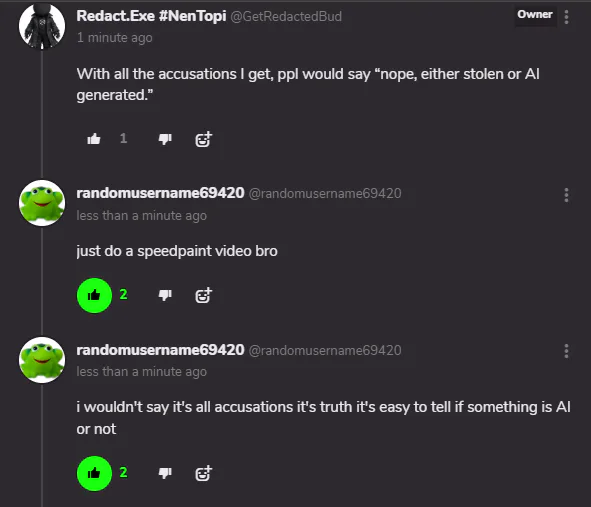Open options menu for the Owner's comment
The width and height of the screenshot is (591, 507).
coord(566,17)
